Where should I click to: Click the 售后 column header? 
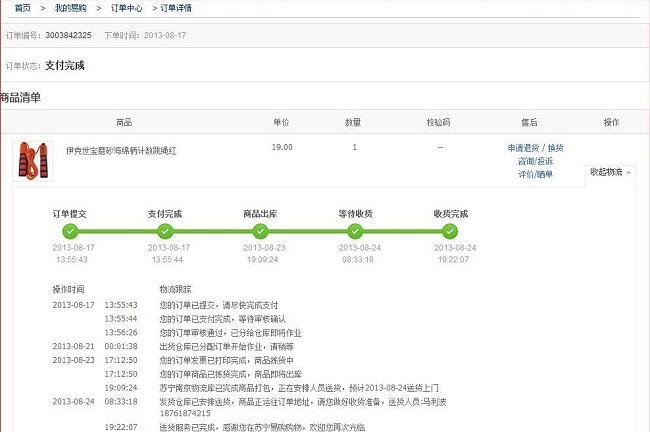click(529, 122)
